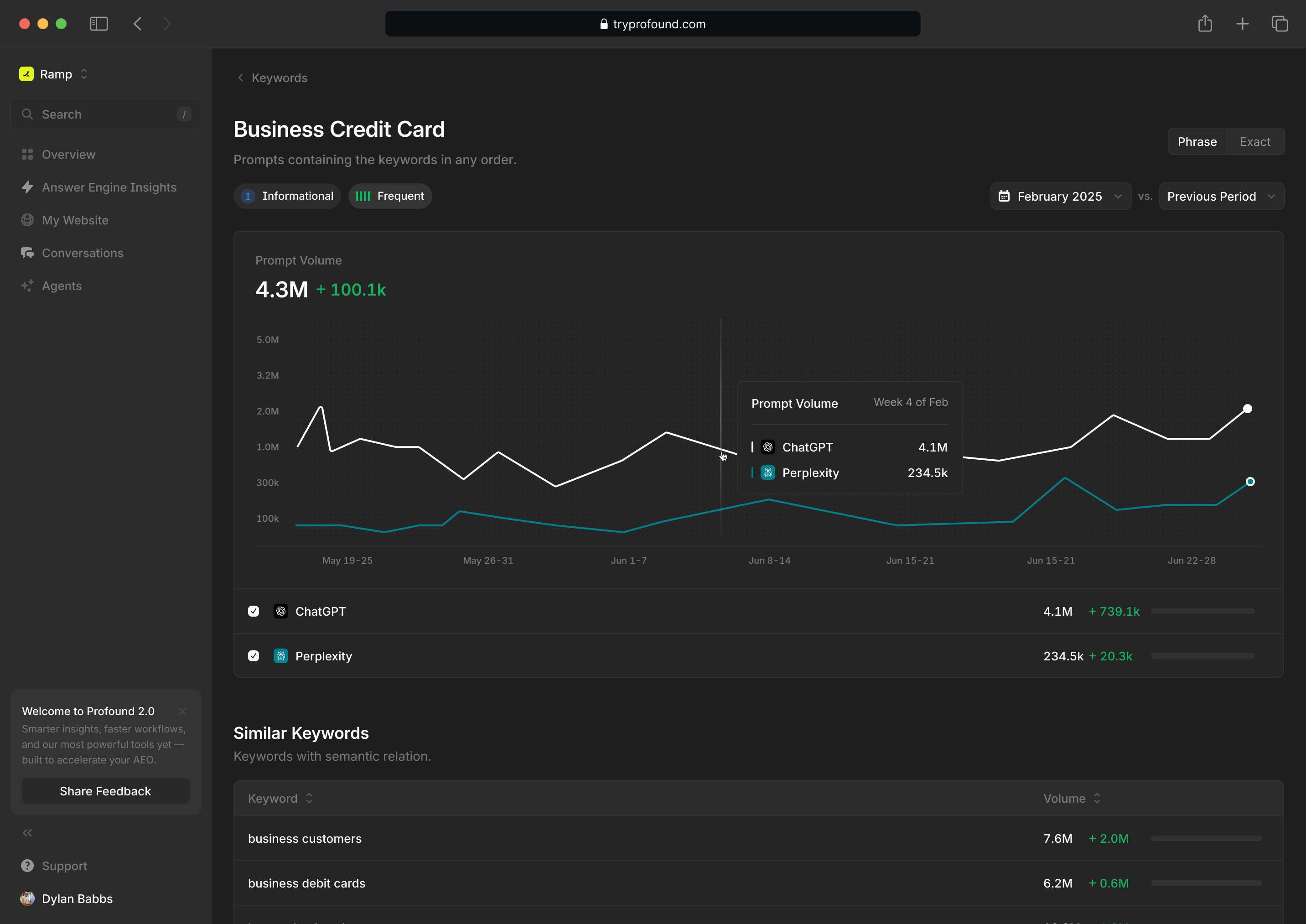The height and width of the screenshot is (924, 1306).
Task: Click the Perplexity icon in chart tooltip
Action: click(768, 473)
